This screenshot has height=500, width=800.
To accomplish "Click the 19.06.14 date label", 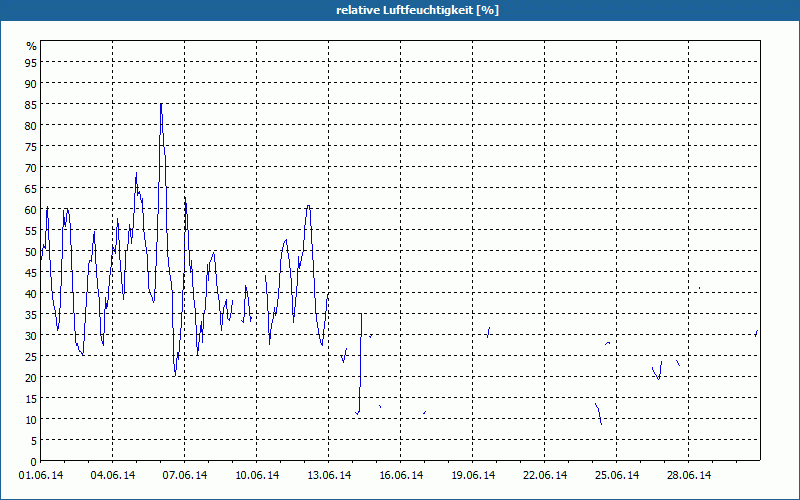I will [473, 475].
